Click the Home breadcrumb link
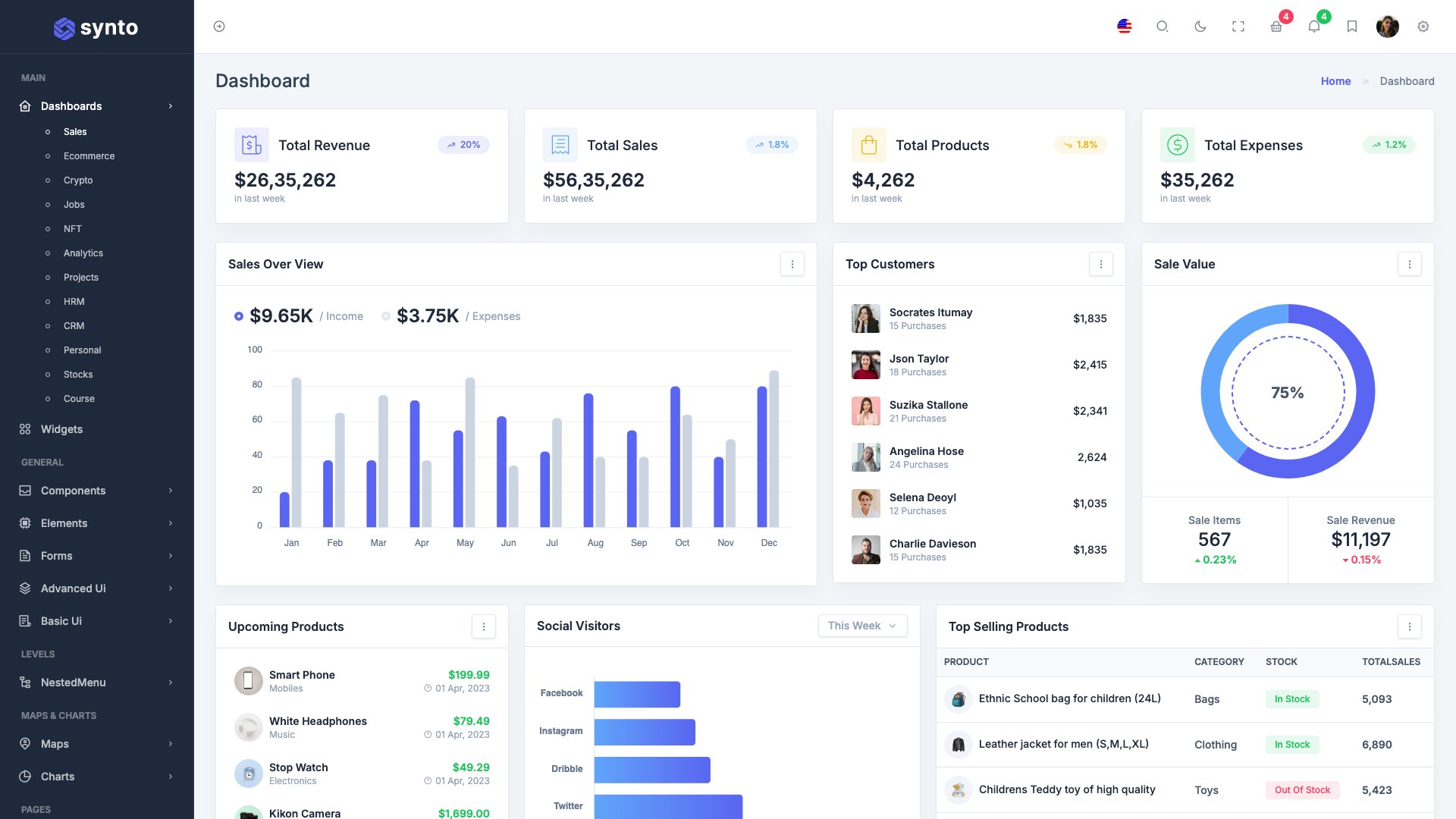The image size is (1456, 819). coord(1335,81)
